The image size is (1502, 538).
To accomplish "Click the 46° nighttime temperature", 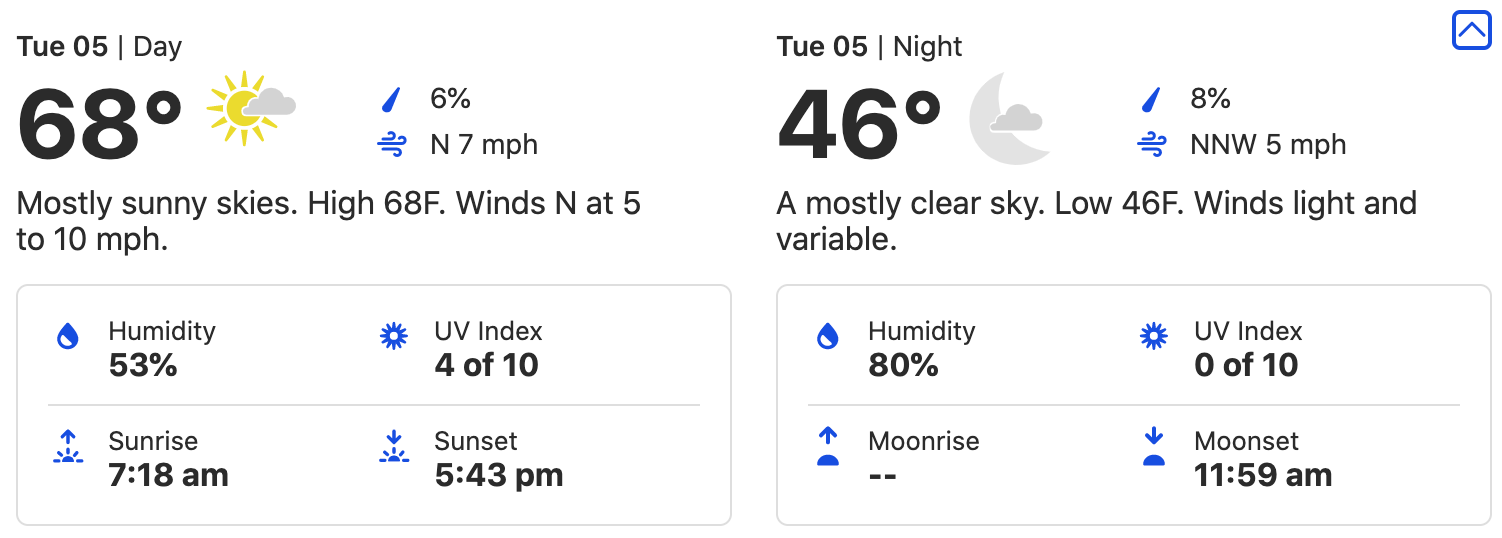I will (x=860, y=124).
